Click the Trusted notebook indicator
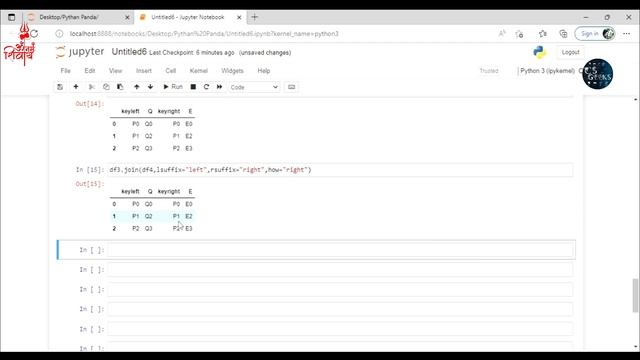640x360 pixels. [x=489, y=71]
